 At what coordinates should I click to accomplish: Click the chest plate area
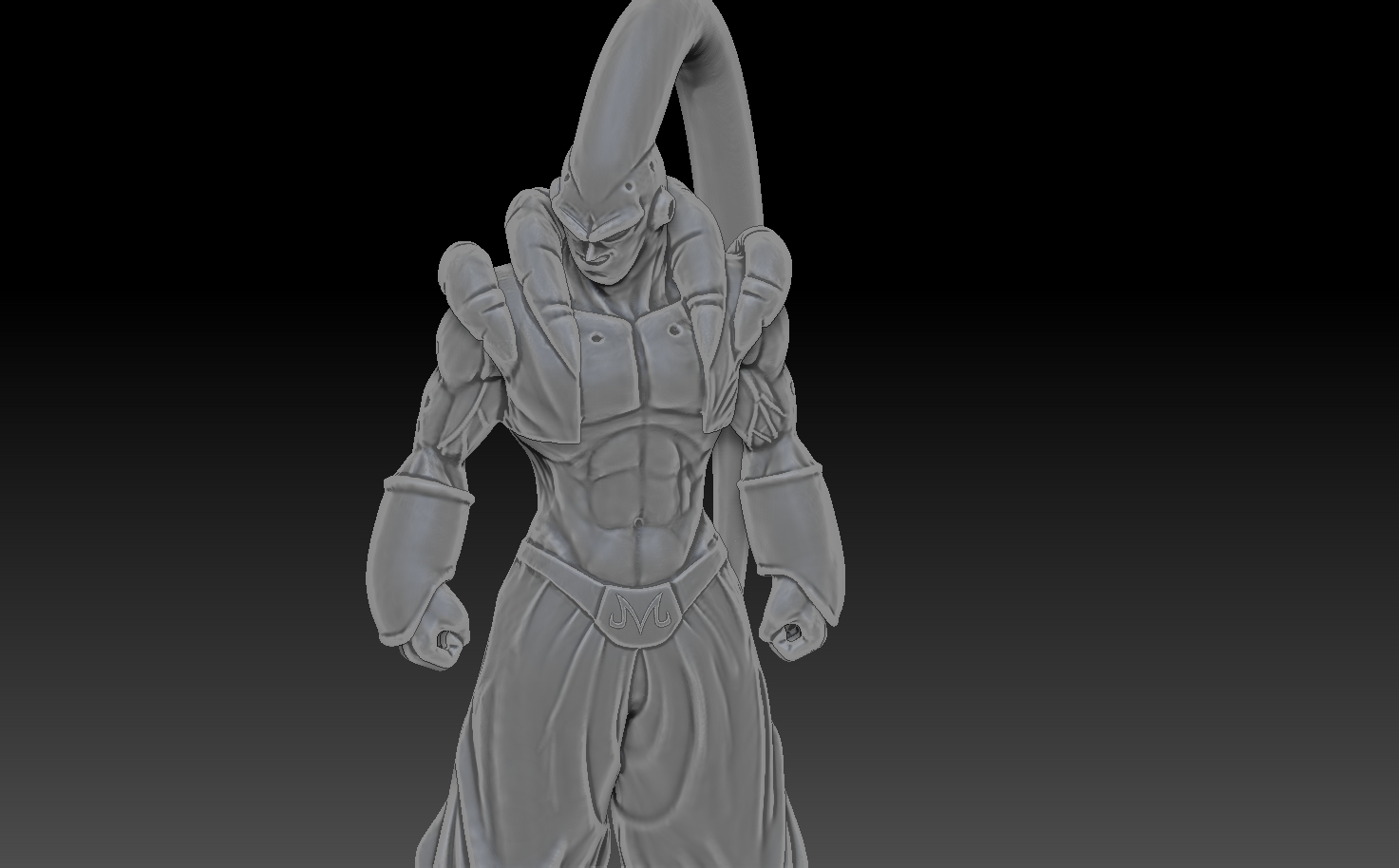pyautogui.click(x=636, y=351)
